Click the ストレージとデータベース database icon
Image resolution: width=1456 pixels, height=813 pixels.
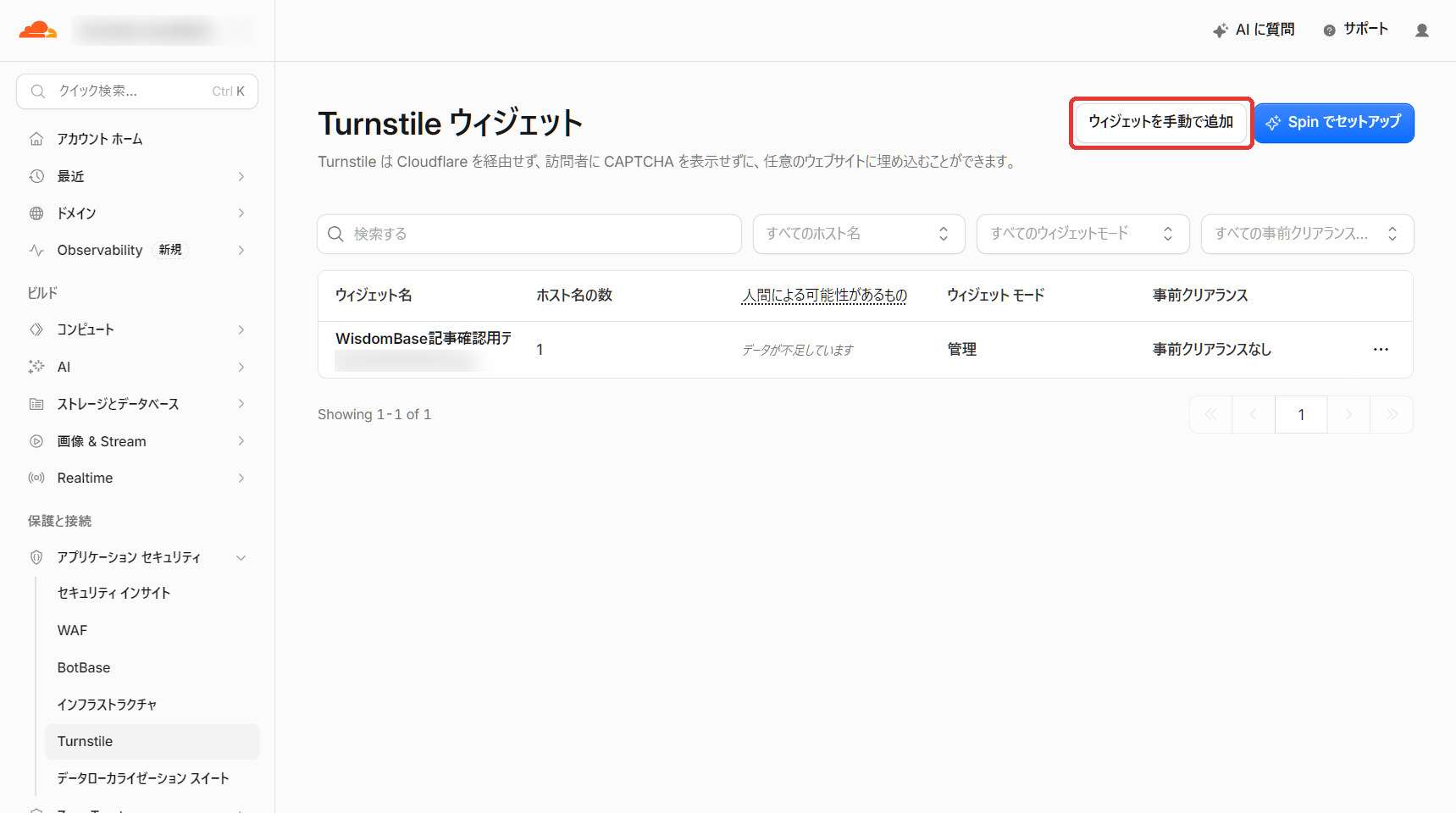click(x=36, y=404)
